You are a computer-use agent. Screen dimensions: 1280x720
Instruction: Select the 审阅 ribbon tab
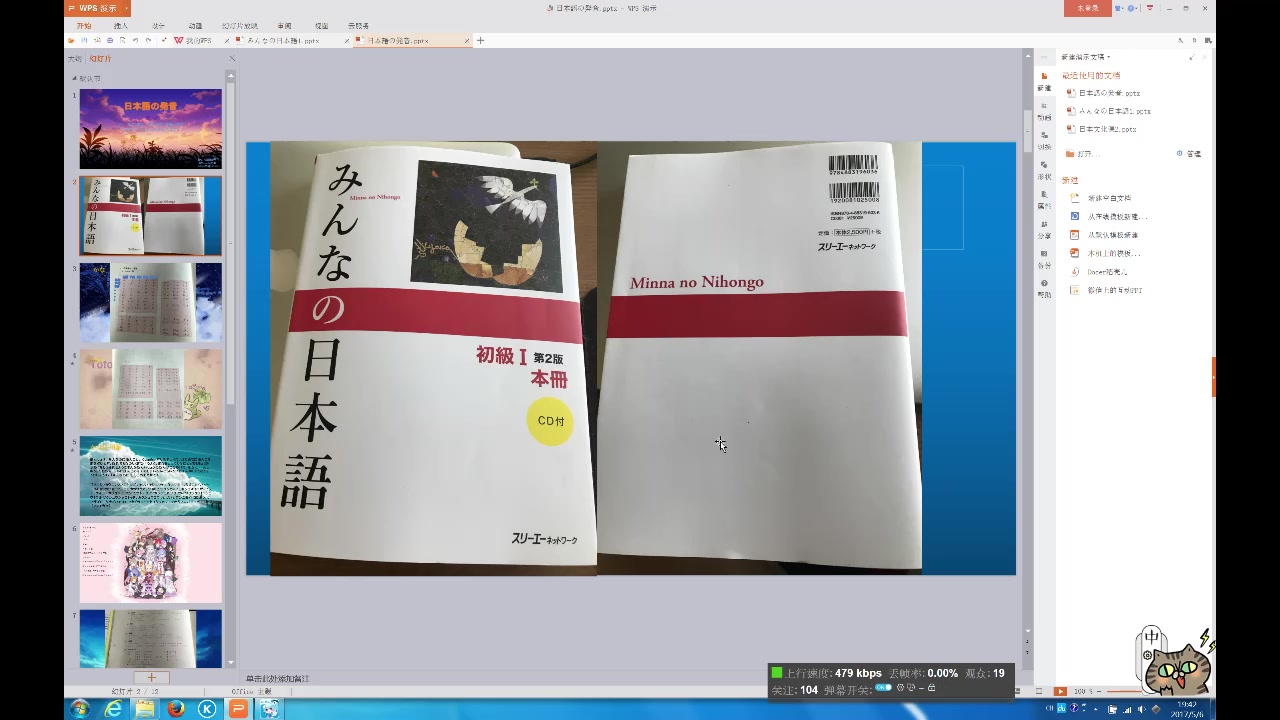click(x=284, y=26)
